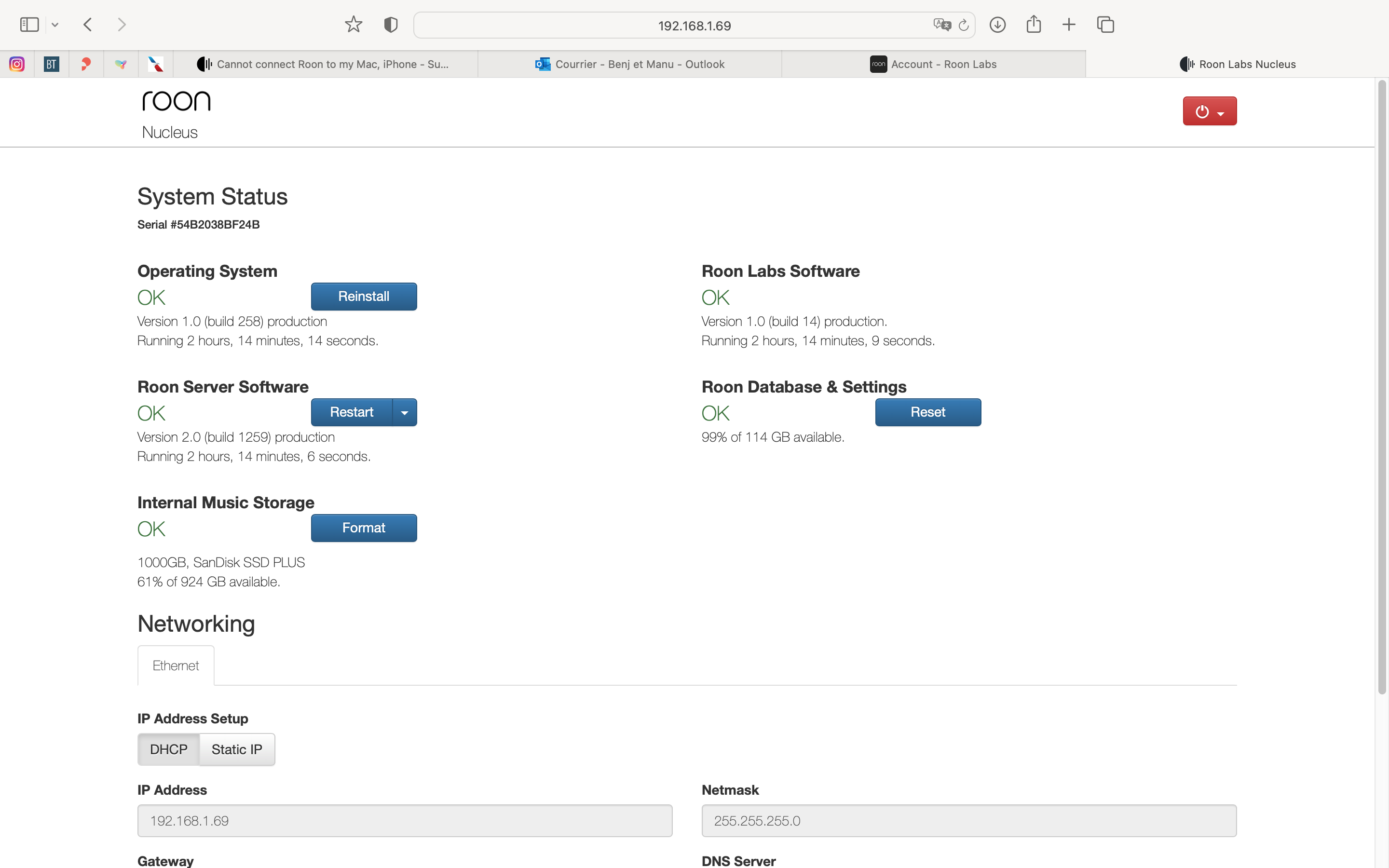The width and height of the screenshot is (1389, 868).
Task: Show the downloads icon
Action: pos(997,25)
